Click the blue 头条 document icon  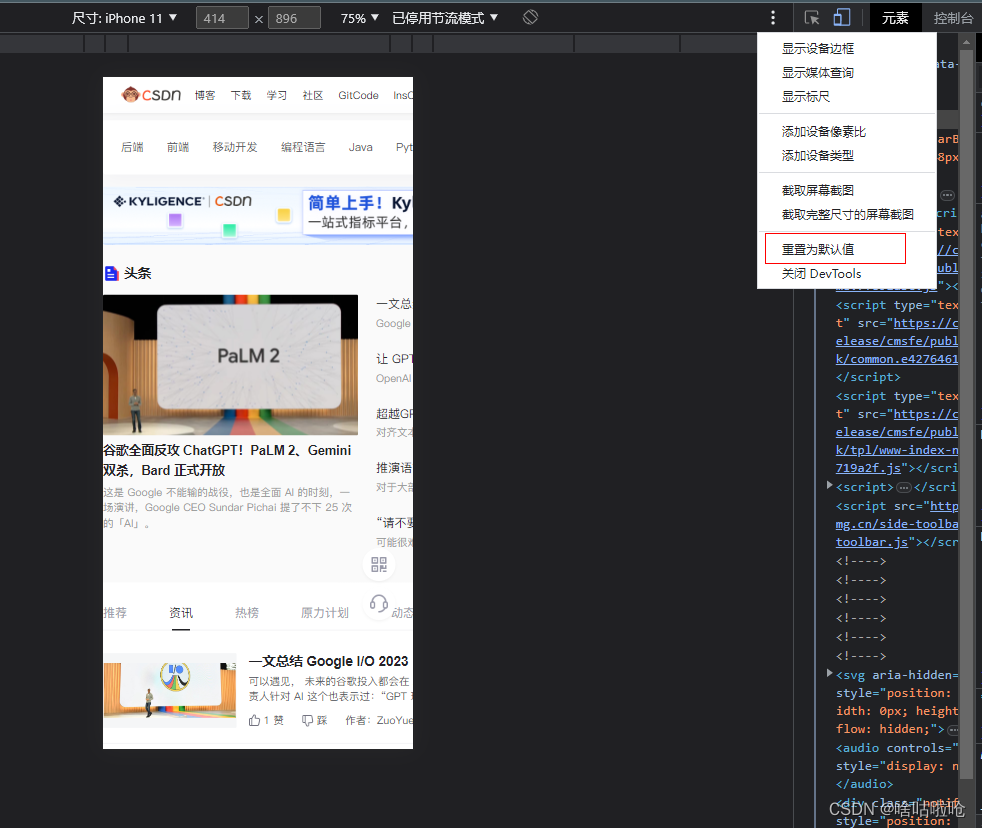[x=111, y=273]
